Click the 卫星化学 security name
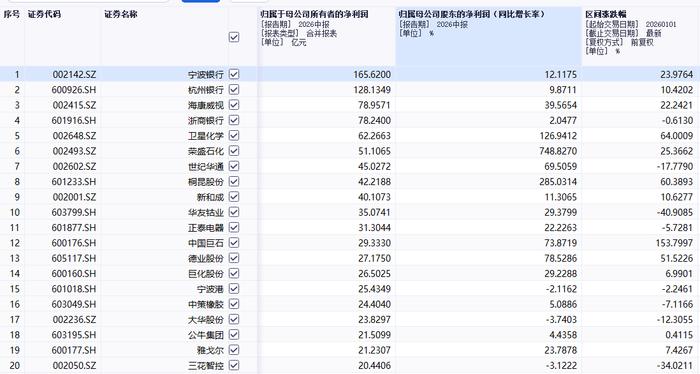 [206, 136]
